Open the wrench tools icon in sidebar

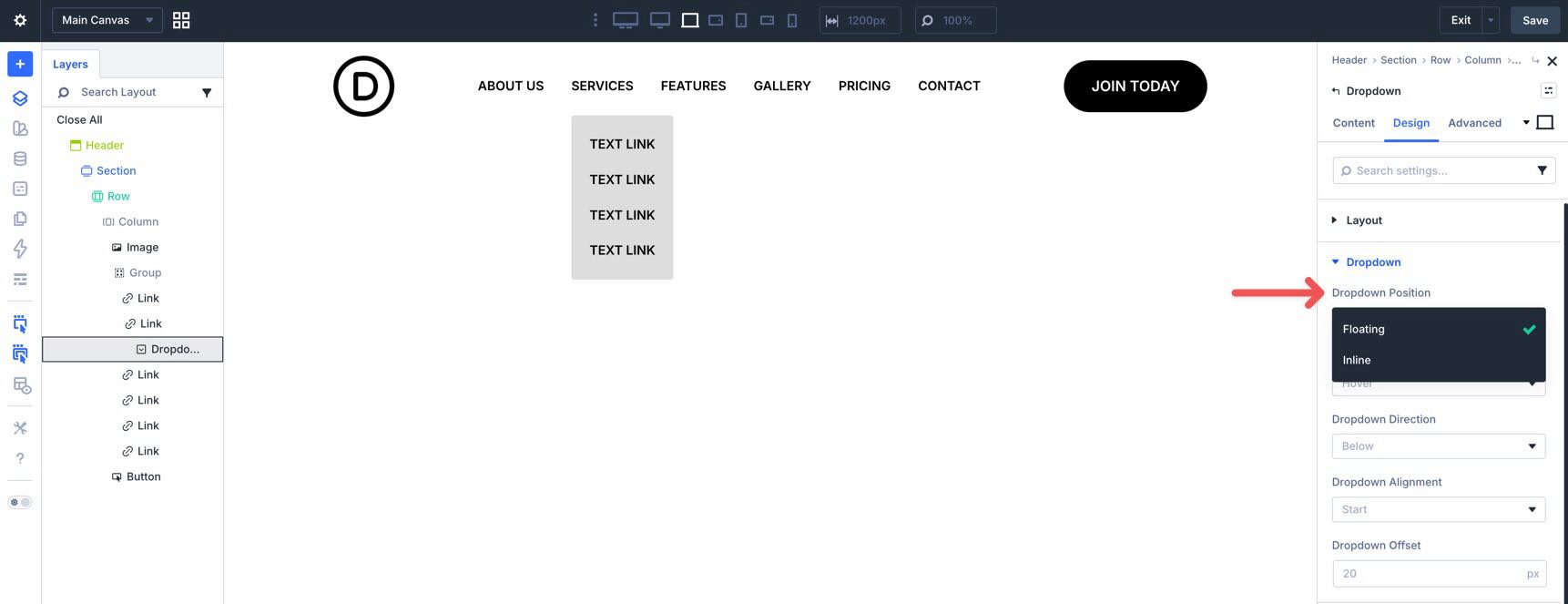coord(20,428)
